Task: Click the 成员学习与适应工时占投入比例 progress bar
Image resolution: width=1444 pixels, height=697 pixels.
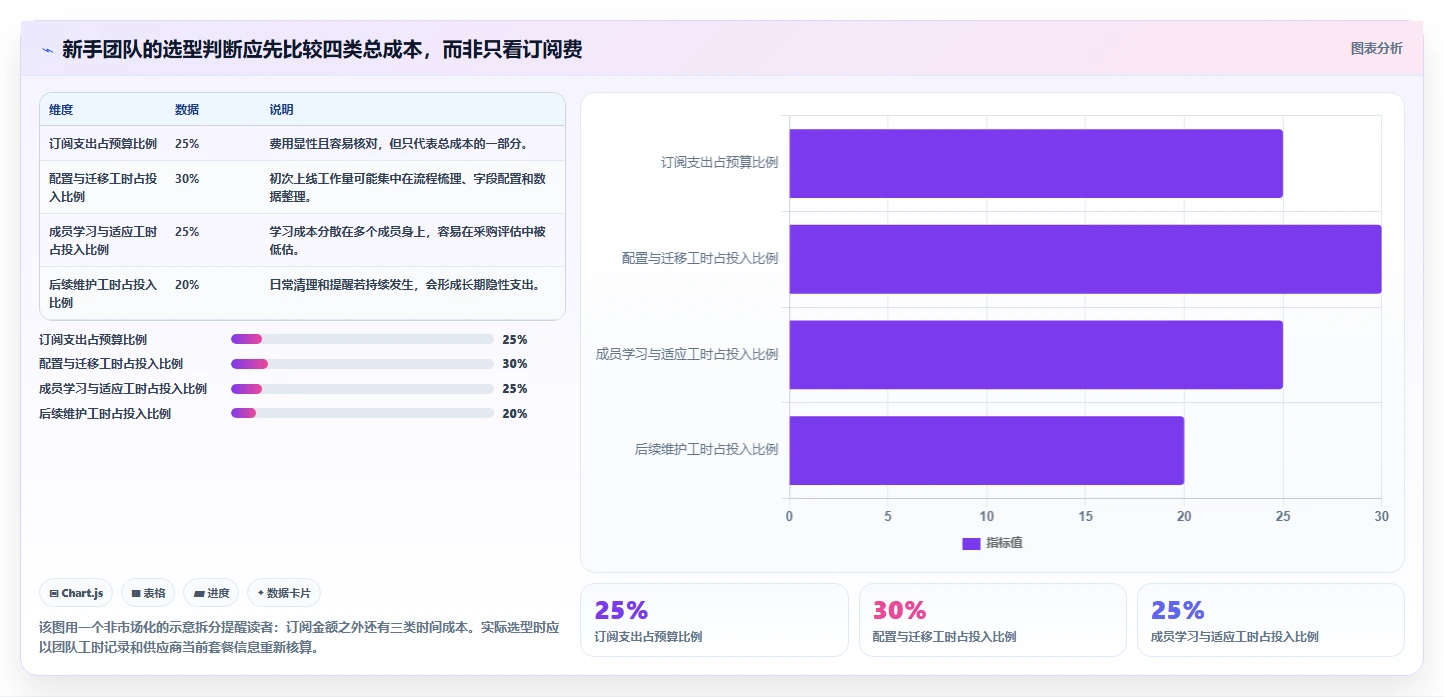Action: (x=362, y=389)
